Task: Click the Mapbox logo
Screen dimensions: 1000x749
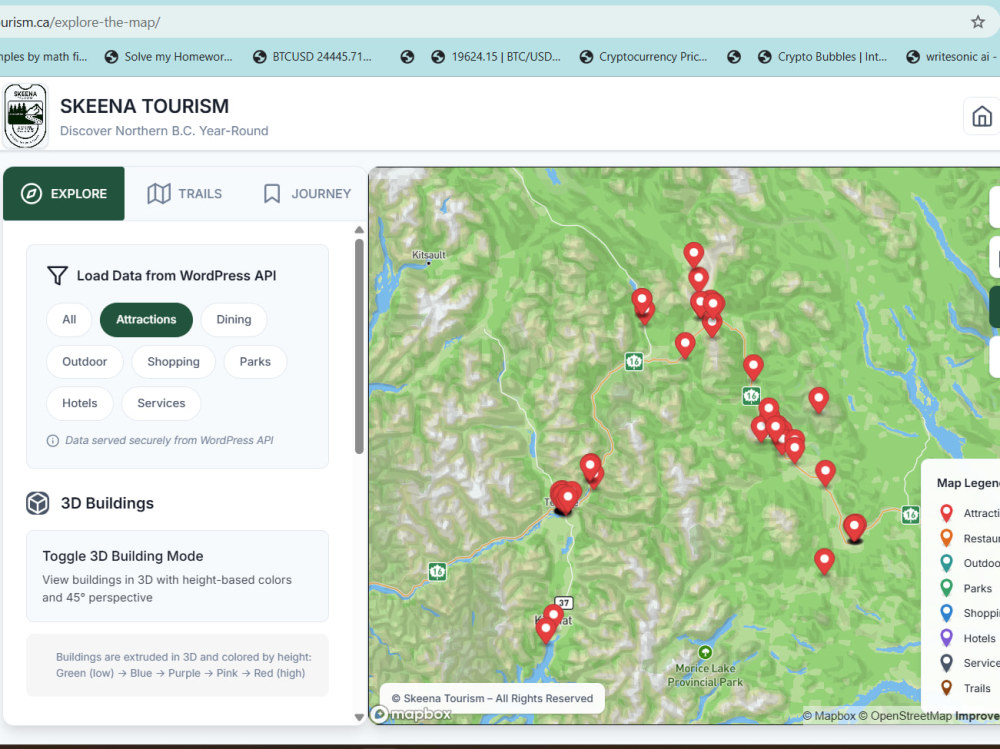Action: pos(412,714)
